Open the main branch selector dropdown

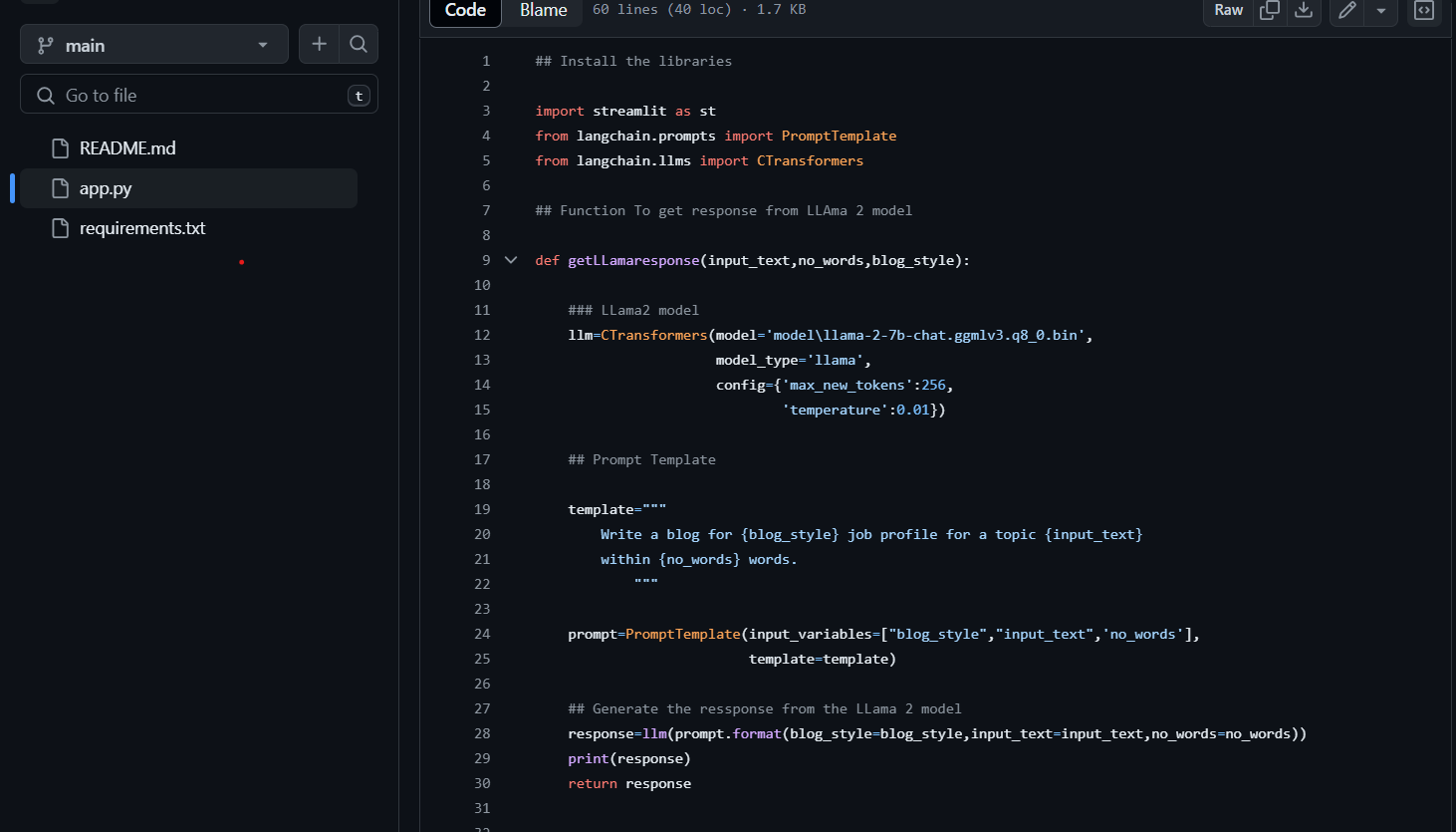coord(154,45)
